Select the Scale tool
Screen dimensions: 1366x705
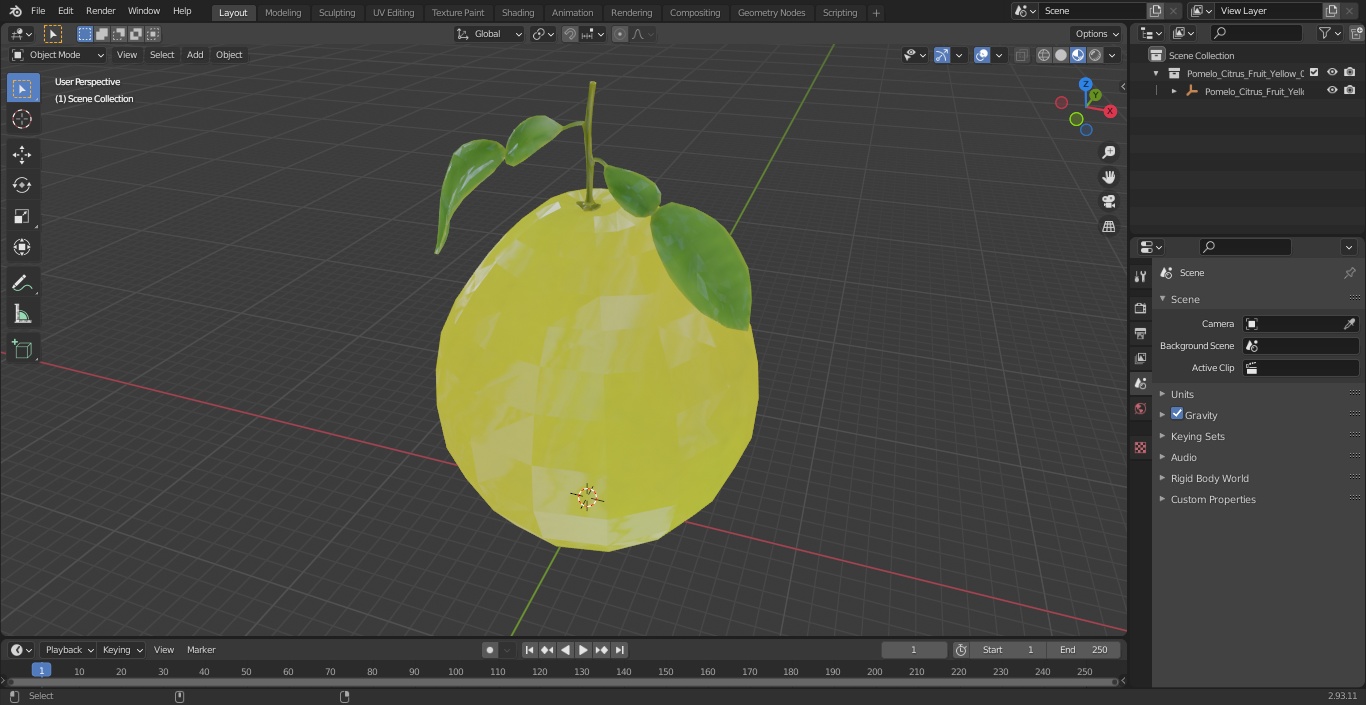(x=23, y=216)
